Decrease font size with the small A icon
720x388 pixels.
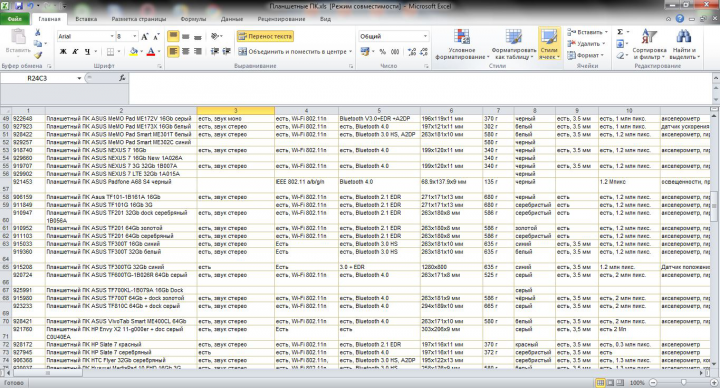156,36
